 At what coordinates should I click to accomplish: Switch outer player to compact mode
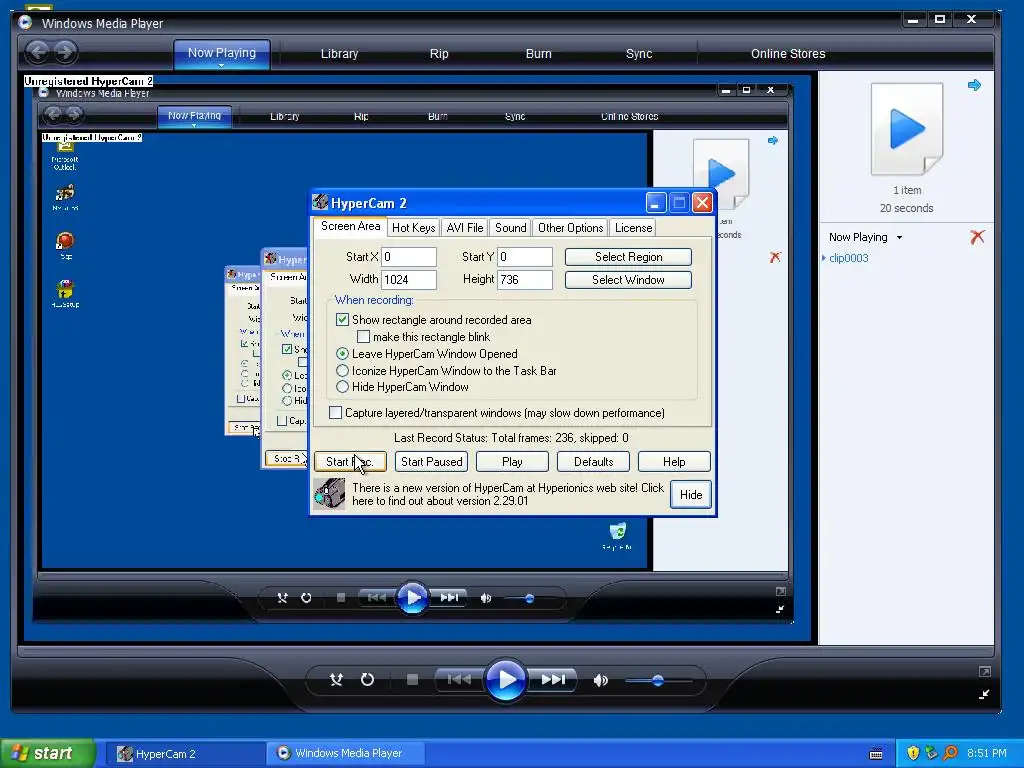(984, 695)
